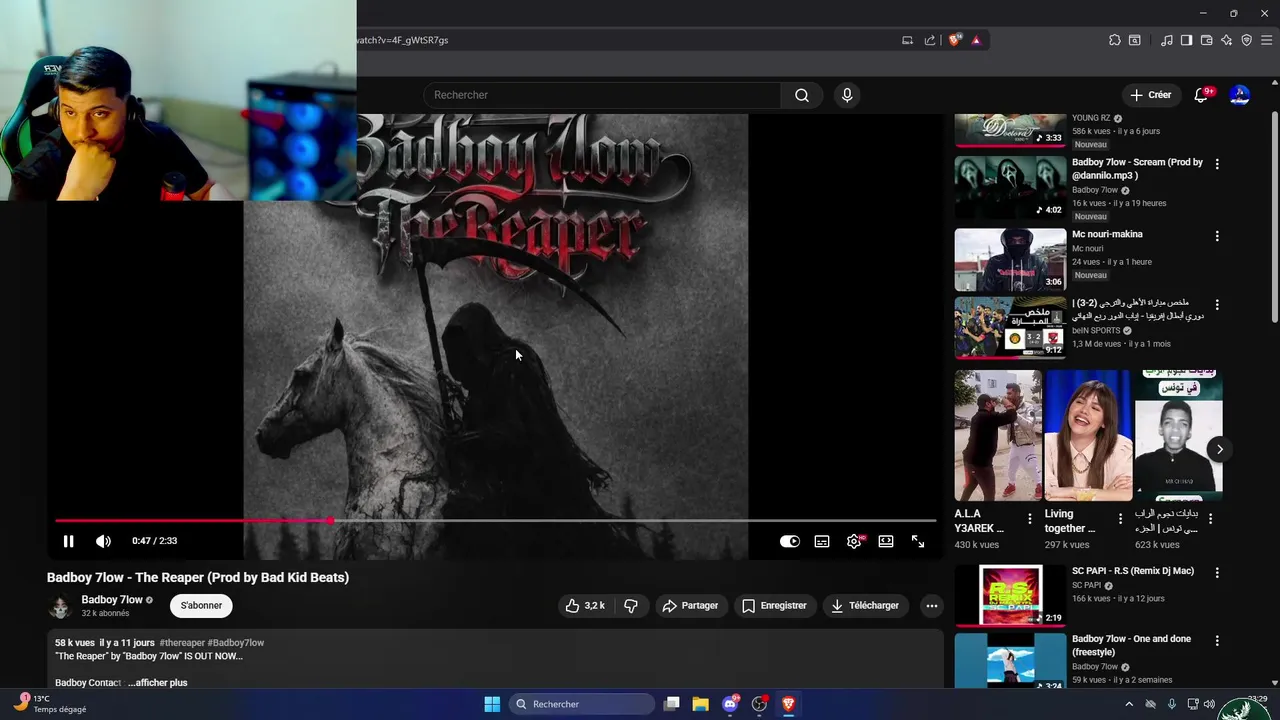Focus the YouTube Rechercher search field

click(602, 95)
